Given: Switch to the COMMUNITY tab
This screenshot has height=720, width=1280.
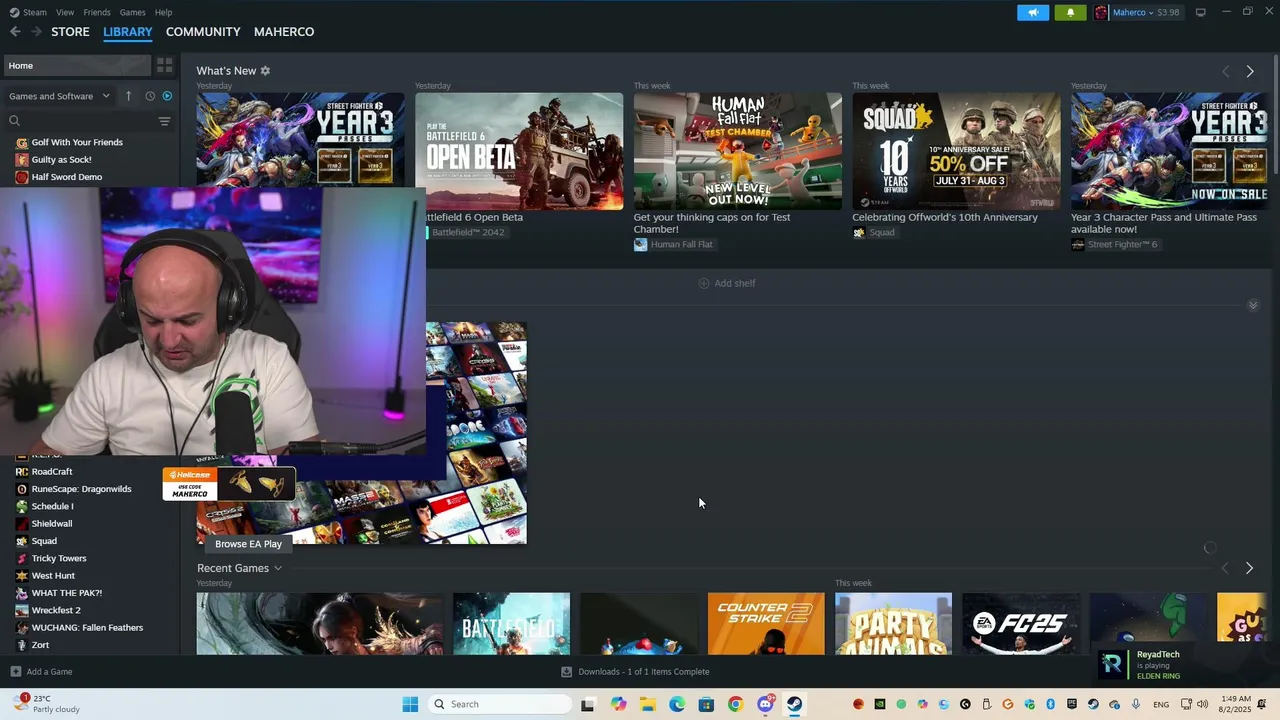Looking at the screenshot, I should point(203,32).
